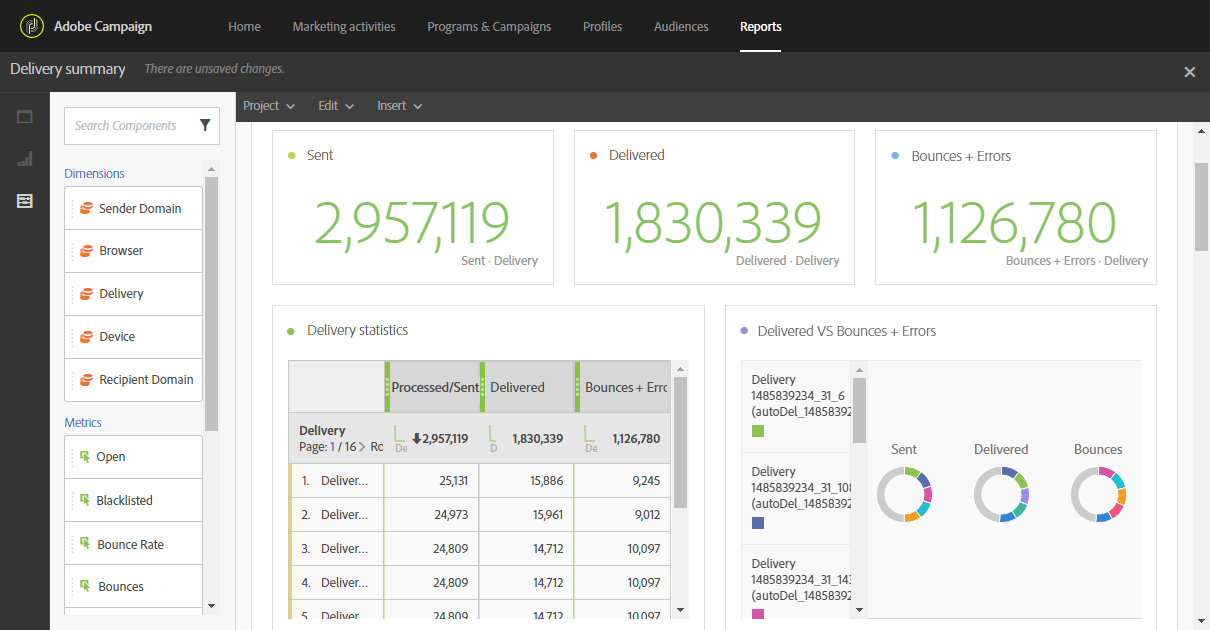The height and width of the screenshot is (630, 1210).
Task: Open the Visualizations bar chart icon
Action: click(x=25, y=159)
